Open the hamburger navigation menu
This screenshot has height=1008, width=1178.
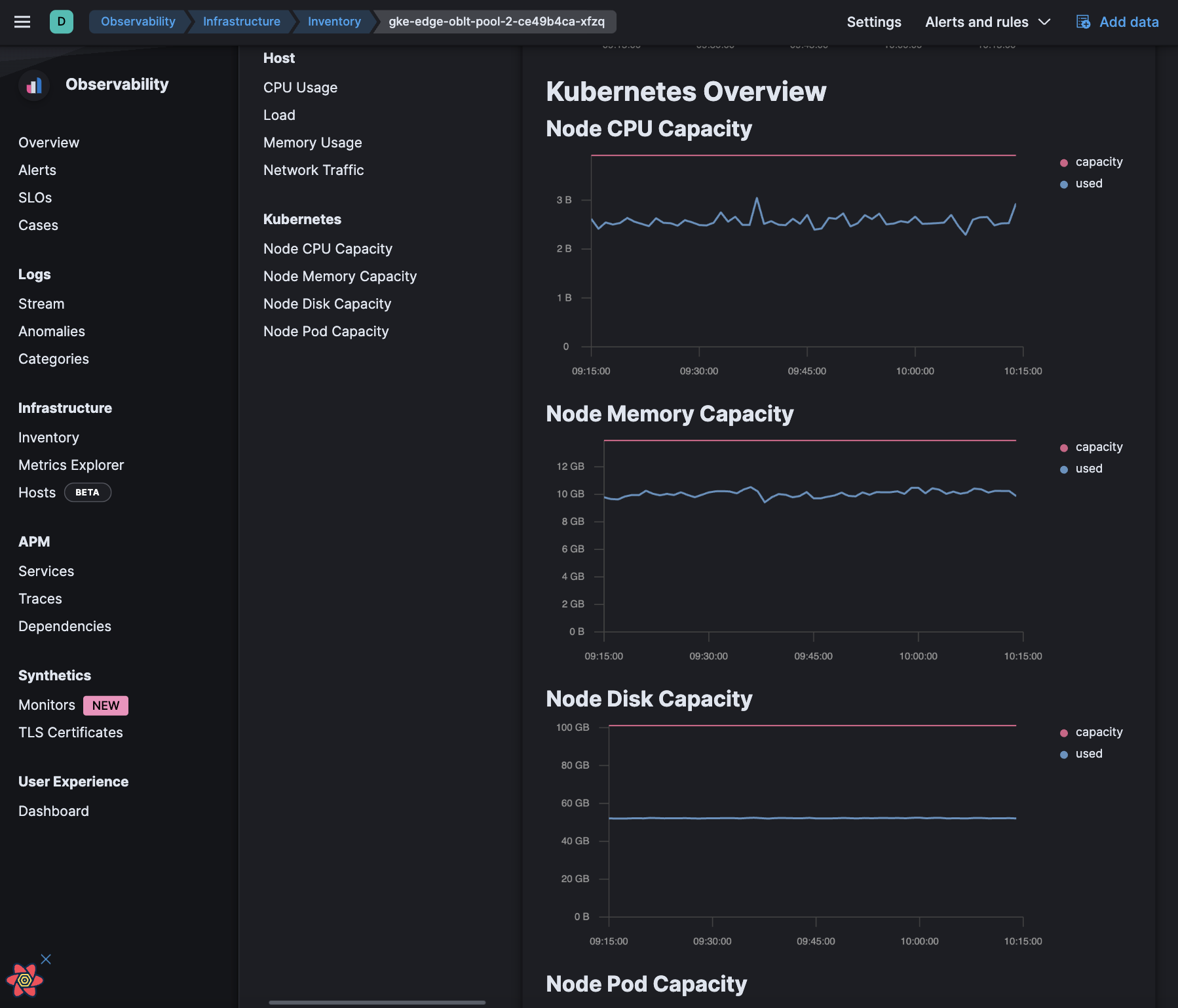click(22, 22)
